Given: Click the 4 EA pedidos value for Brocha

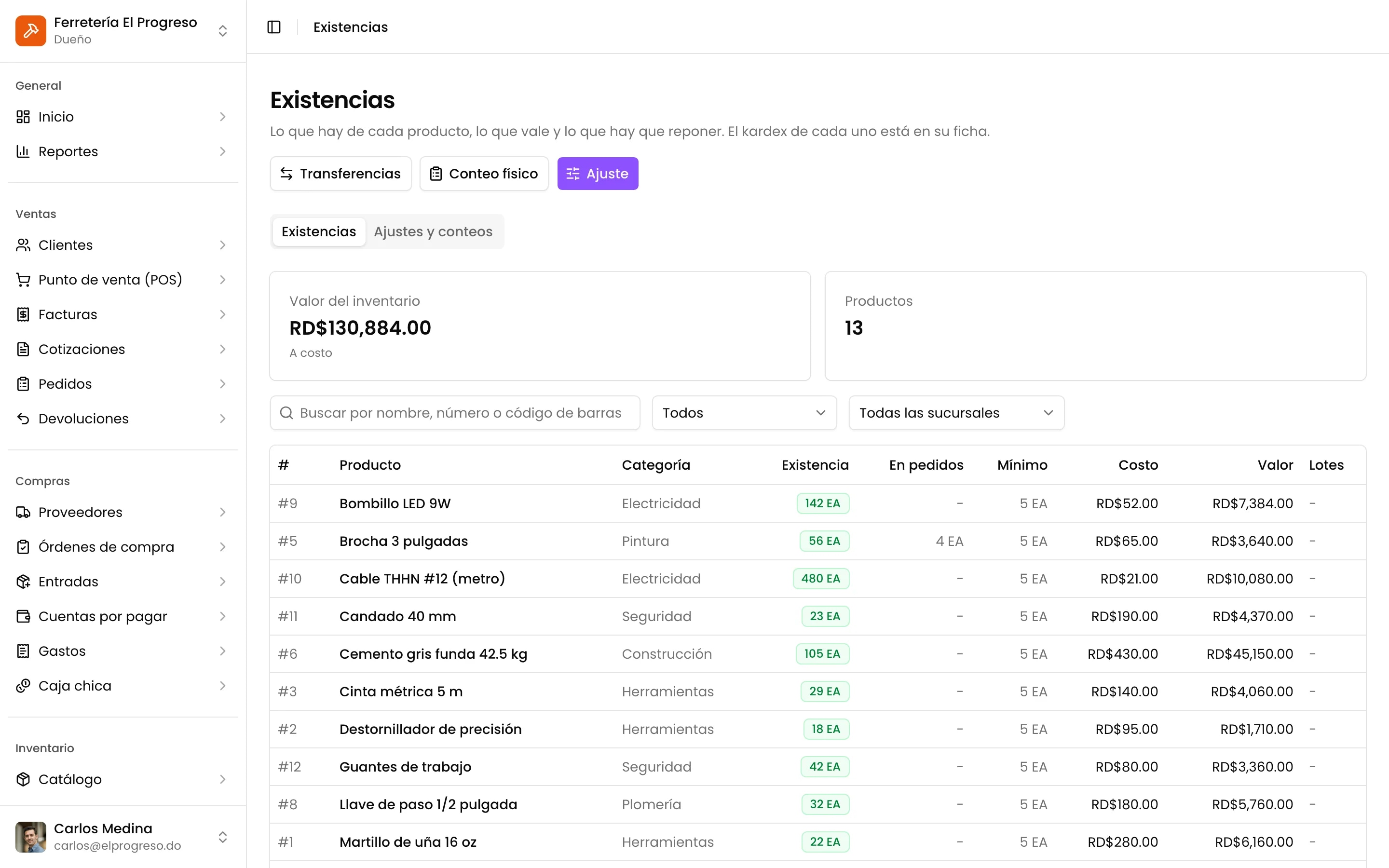Looking at the screenshot, I should (949, 542).
